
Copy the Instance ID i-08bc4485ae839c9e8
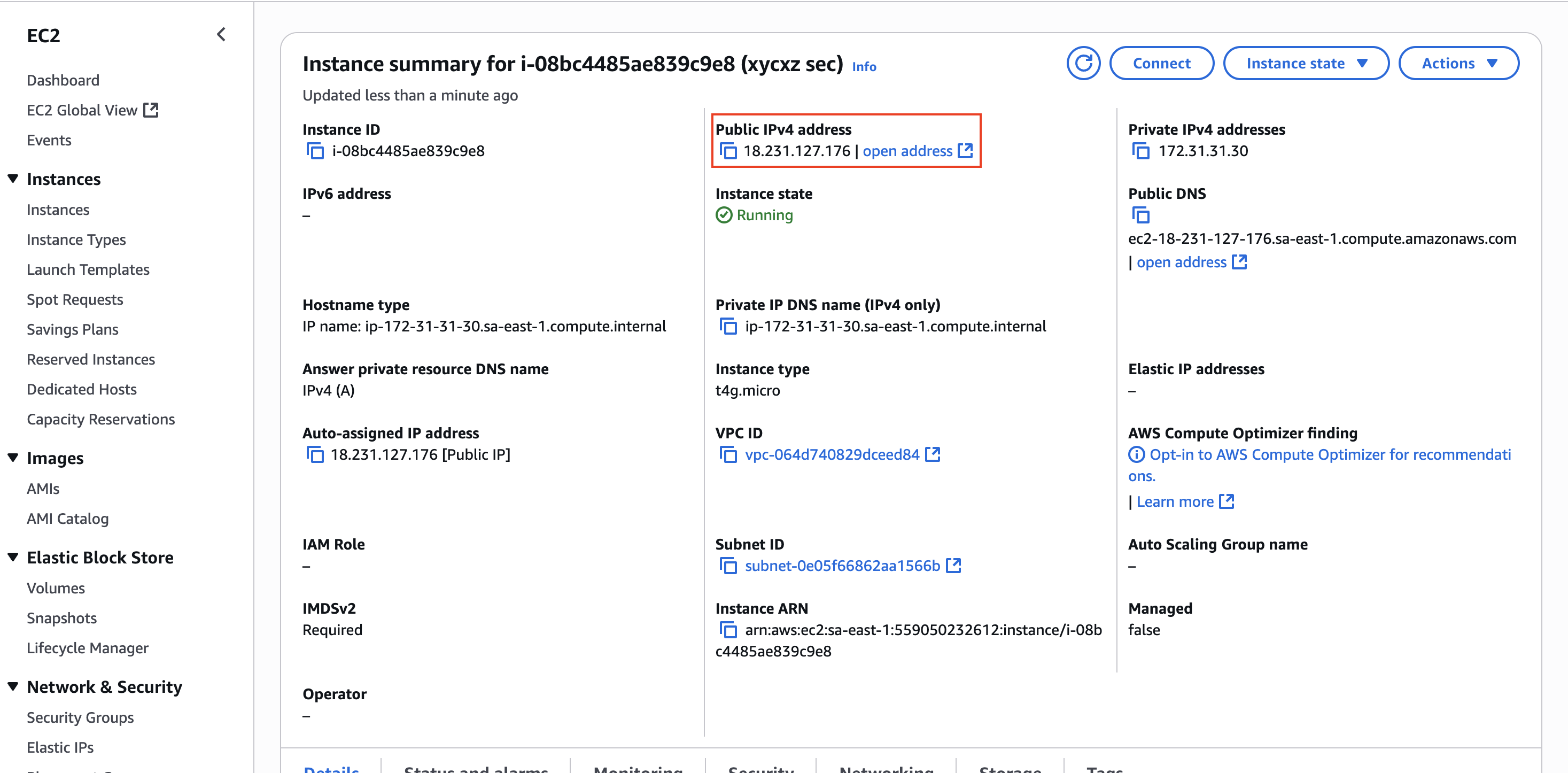click(x=315, y=151)
